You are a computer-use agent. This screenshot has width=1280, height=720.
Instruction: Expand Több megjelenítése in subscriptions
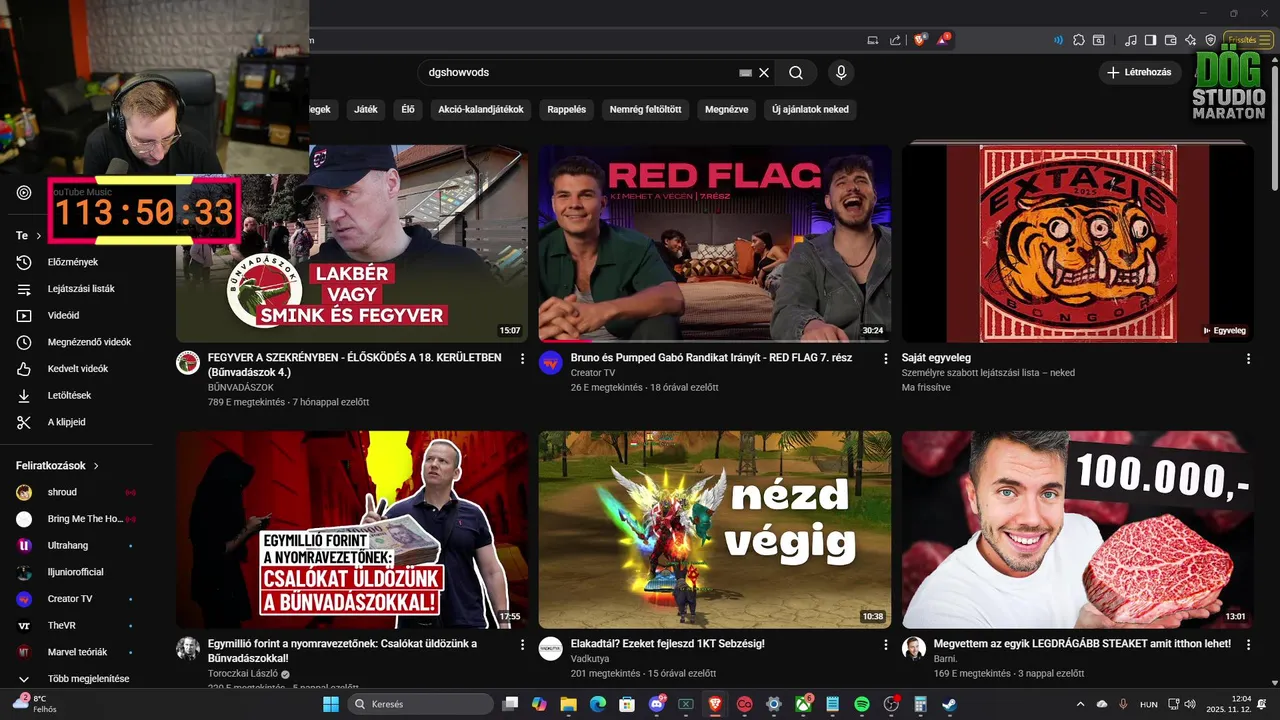[x=75, y=679]
